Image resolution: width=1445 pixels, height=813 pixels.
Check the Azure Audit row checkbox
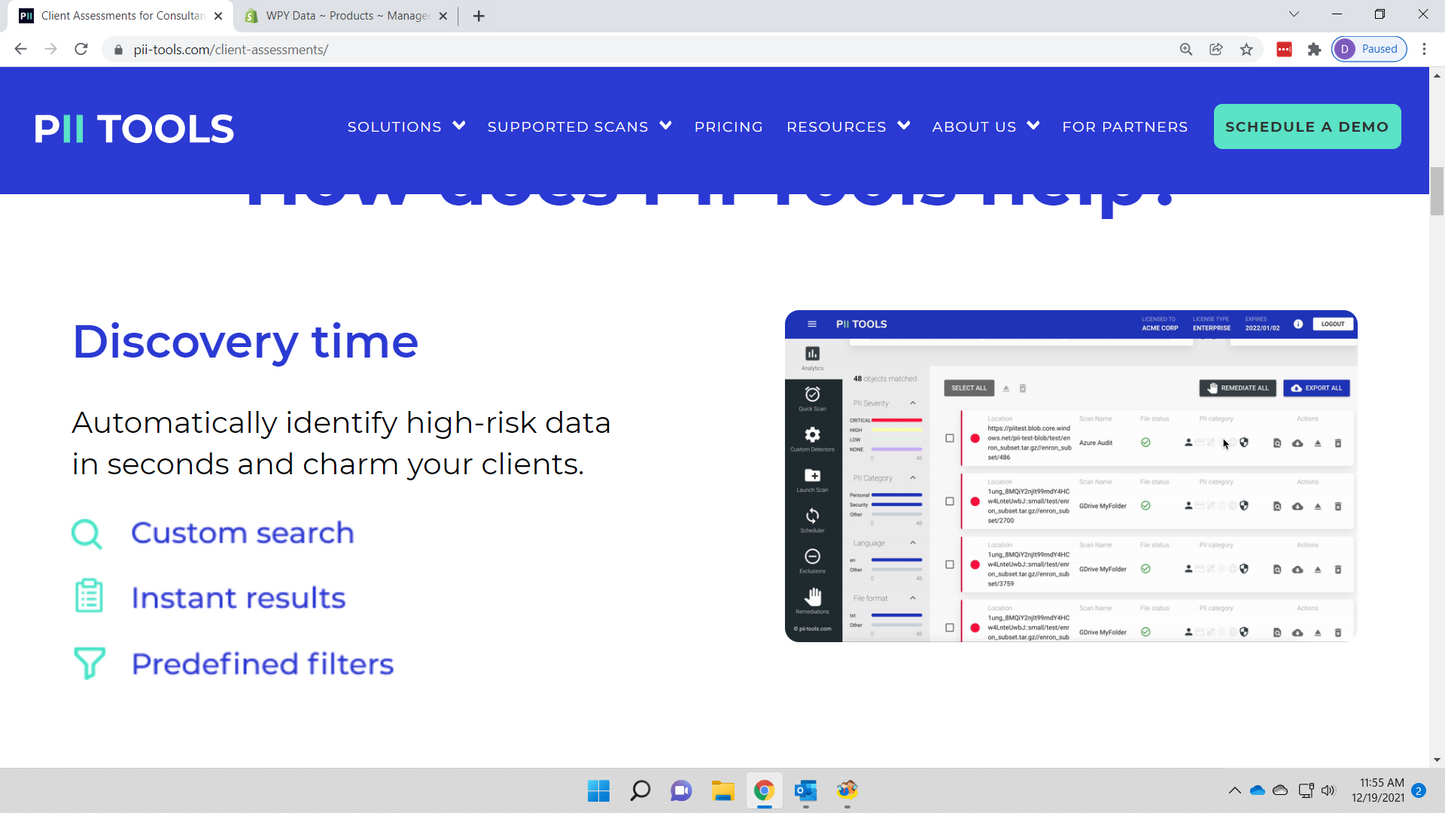950,438
